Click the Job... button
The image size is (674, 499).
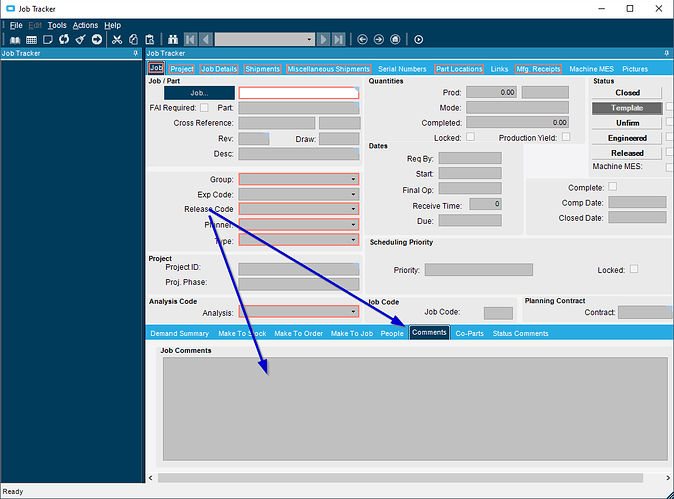click(x=199, y=93)
